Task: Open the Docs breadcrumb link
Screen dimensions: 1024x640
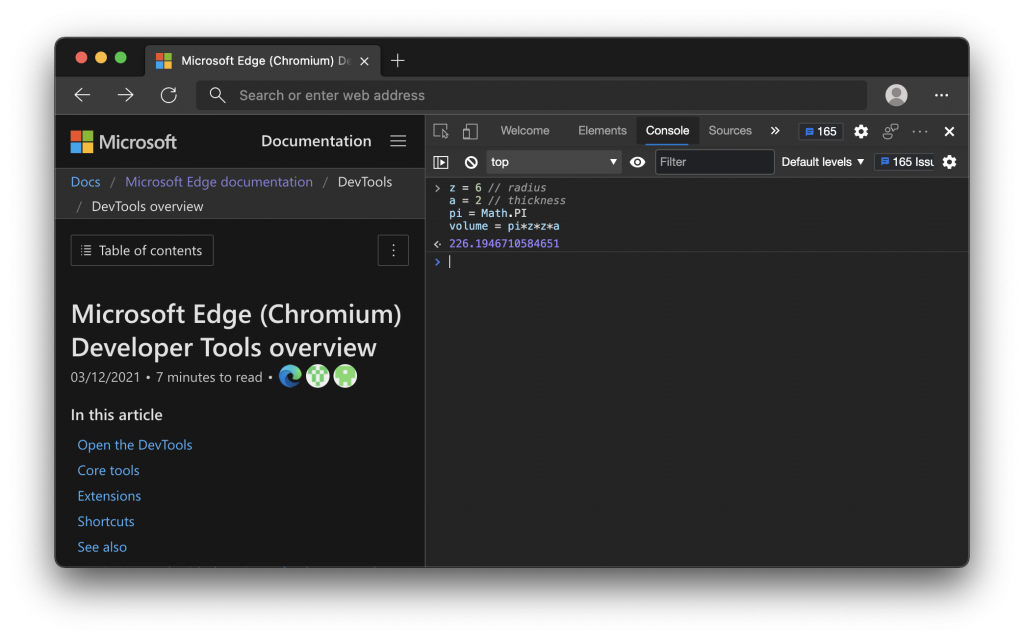Action: pyautogui.click(x=86, y=182)
